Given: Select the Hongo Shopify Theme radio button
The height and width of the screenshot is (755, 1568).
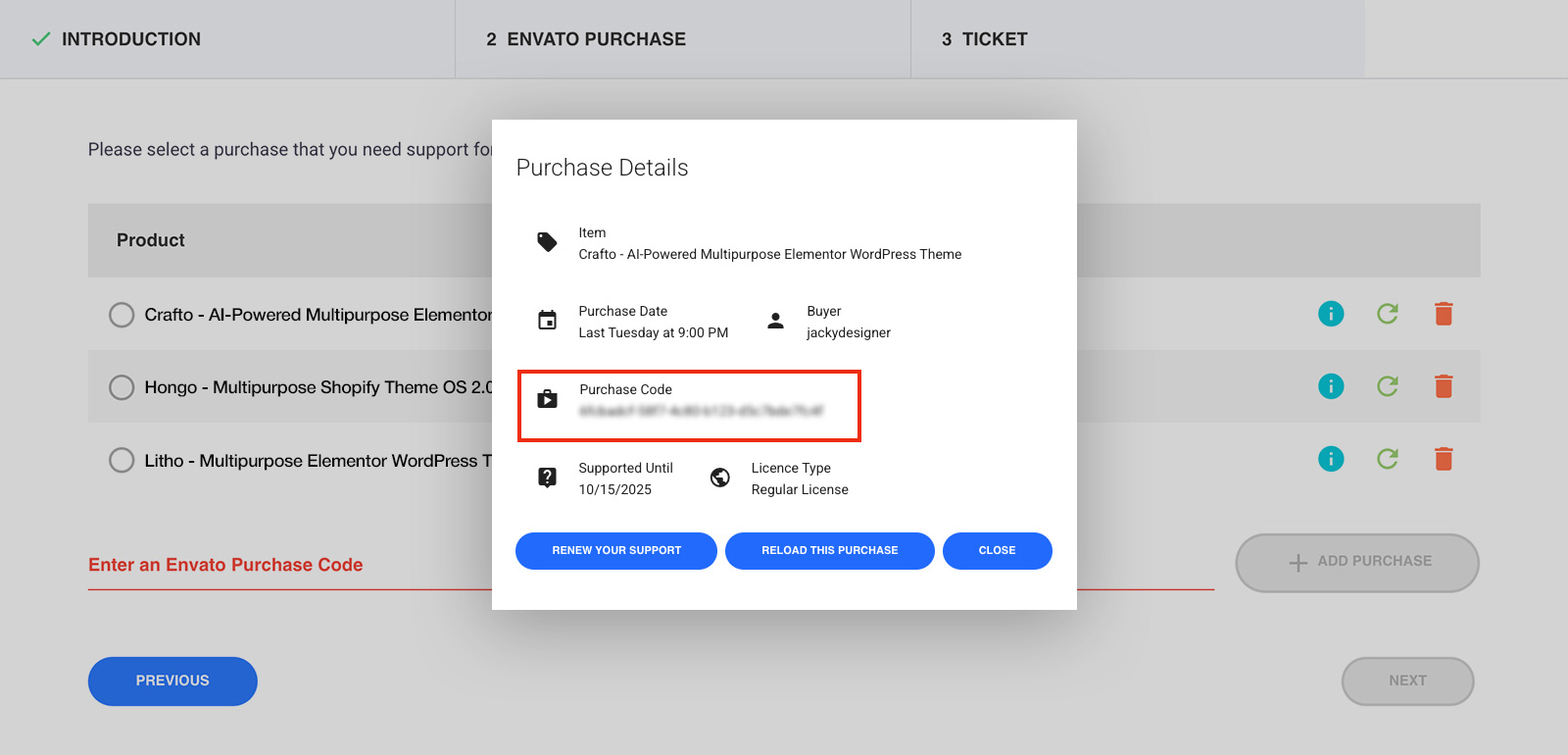Looking at the screenshot, I should pyautogui.click(x=121, y=386).
